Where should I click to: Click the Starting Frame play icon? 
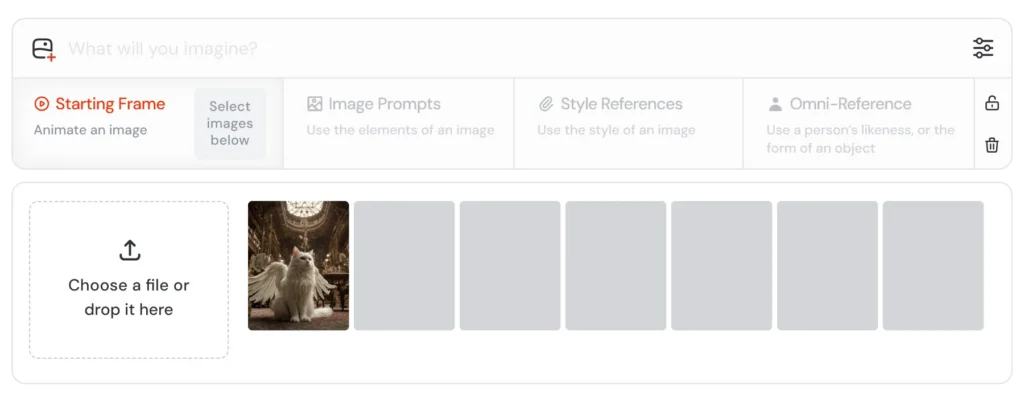42,104
